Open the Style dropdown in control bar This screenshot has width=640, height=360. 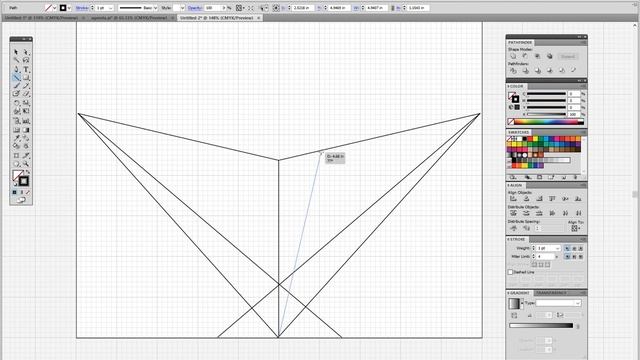[182, 8]
